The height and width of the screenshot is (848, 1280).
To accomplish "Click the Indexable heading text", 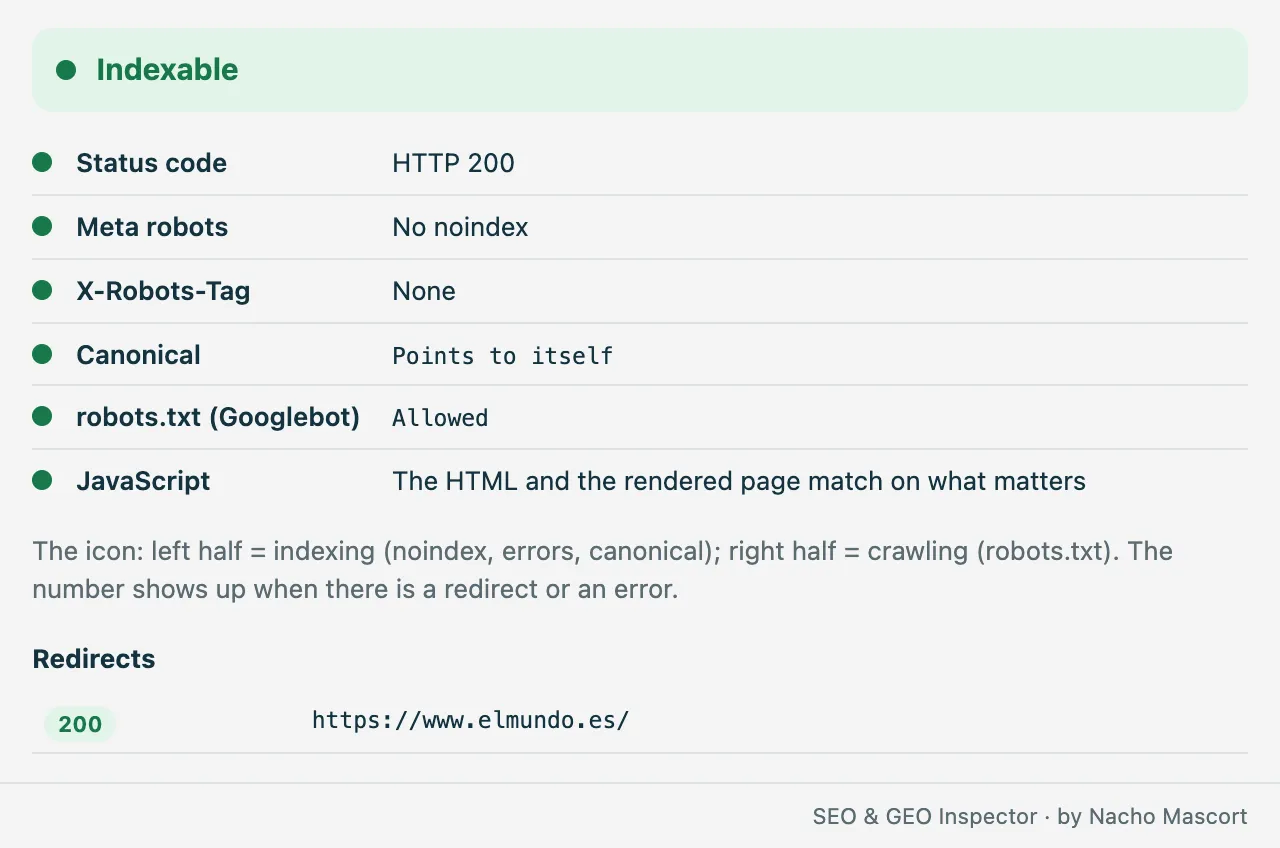I will 167,70.
